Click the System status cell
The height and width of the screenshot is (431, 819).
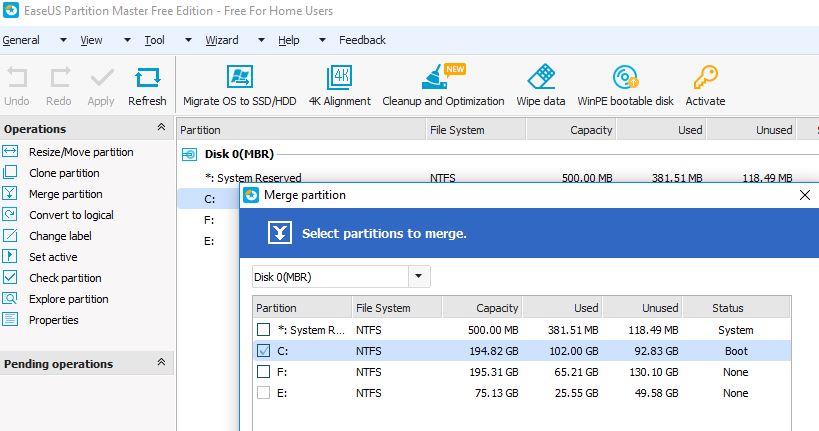click(x=735, y=330)
